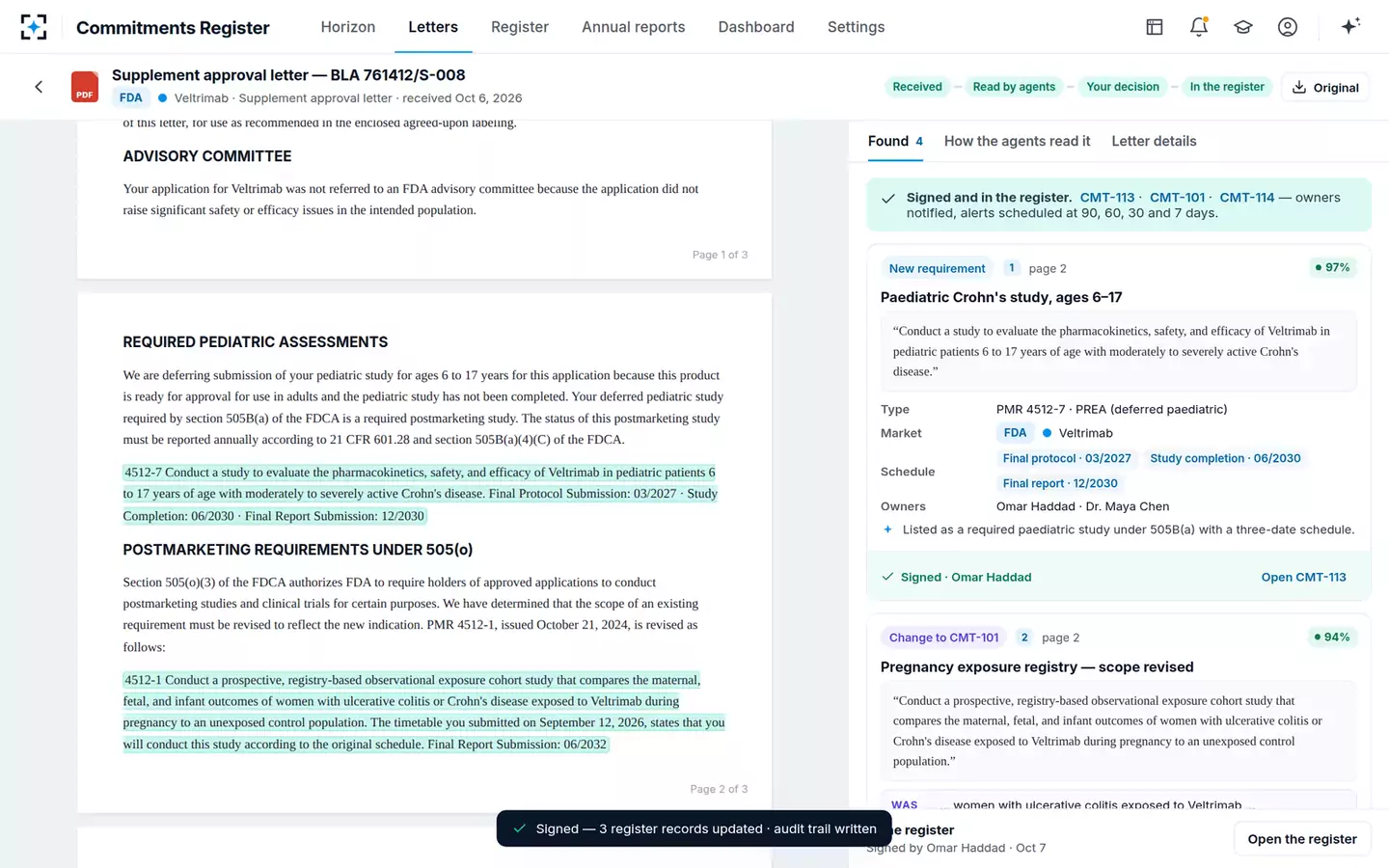Image resolution: width=1389 pixels, height=868 pixels.
Task: Select the Letters tab
Action: coord(433,27)
